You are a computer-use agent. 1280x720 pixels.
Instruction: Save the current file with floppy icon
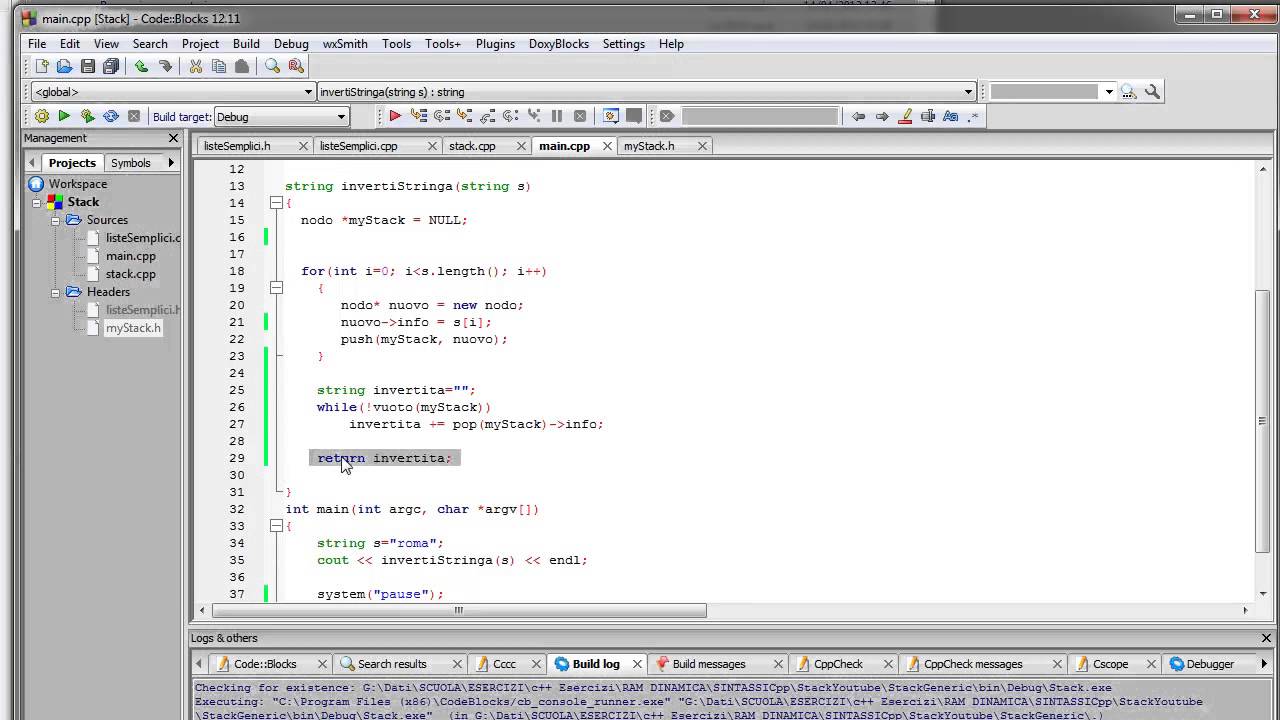(88, 66)
